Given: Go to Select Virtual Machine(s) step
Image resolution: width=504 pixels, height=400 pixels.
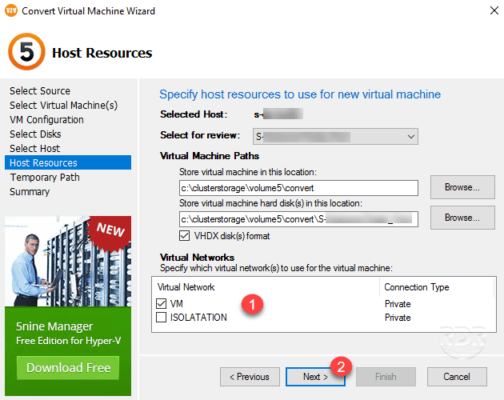Looking at the screenshot, I should (x=63, y=105).
